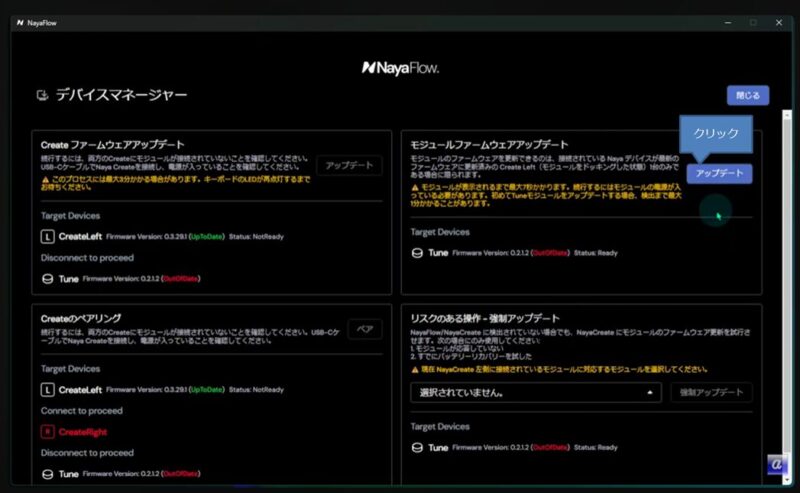Click the Tune icon in the forced update panel
The height and width of the screenshot is (493, 800).
pyautogui.click(x=417, y=448)
